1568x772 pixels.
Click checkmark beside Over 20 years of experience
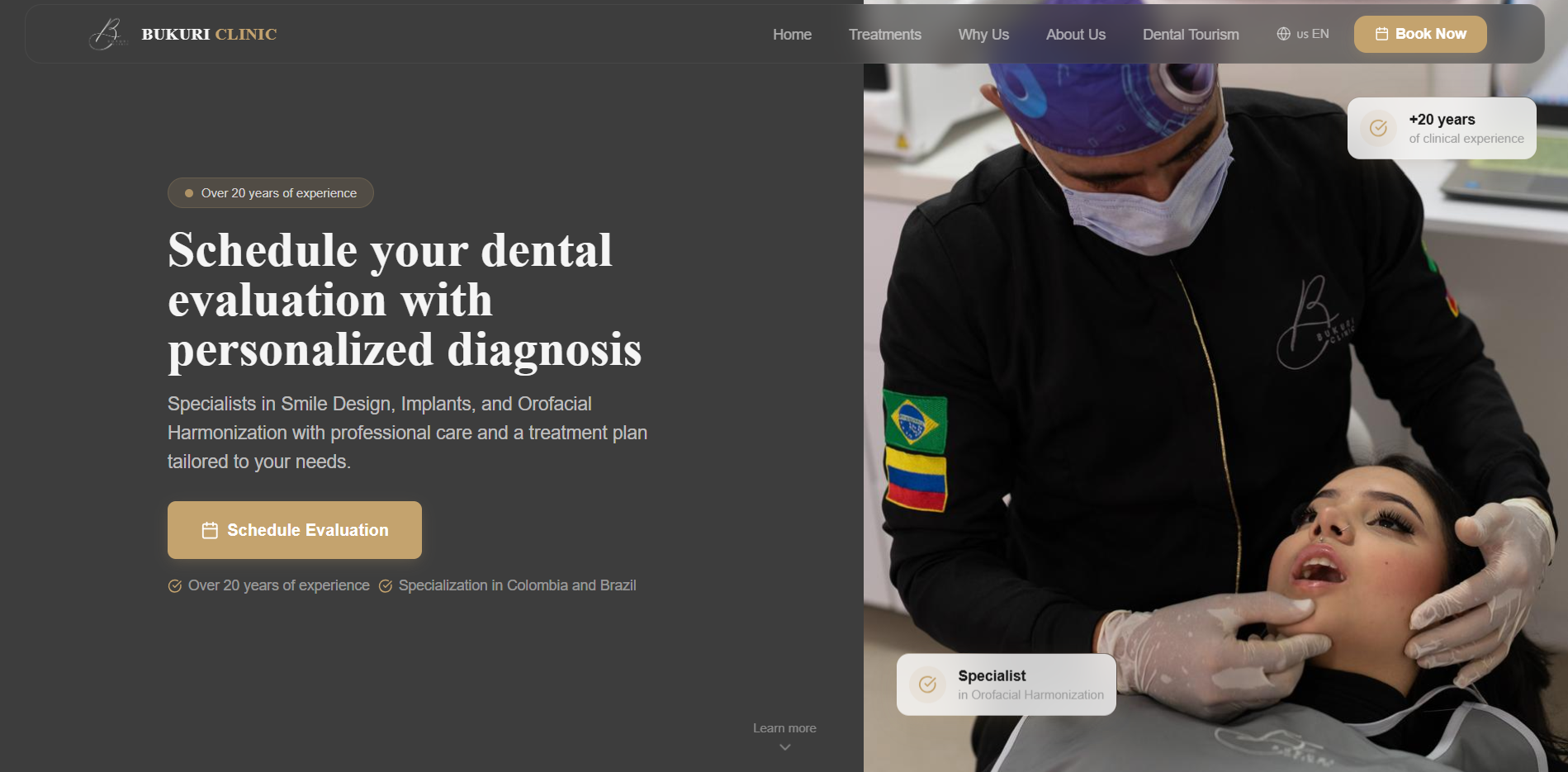coord(175,586)
